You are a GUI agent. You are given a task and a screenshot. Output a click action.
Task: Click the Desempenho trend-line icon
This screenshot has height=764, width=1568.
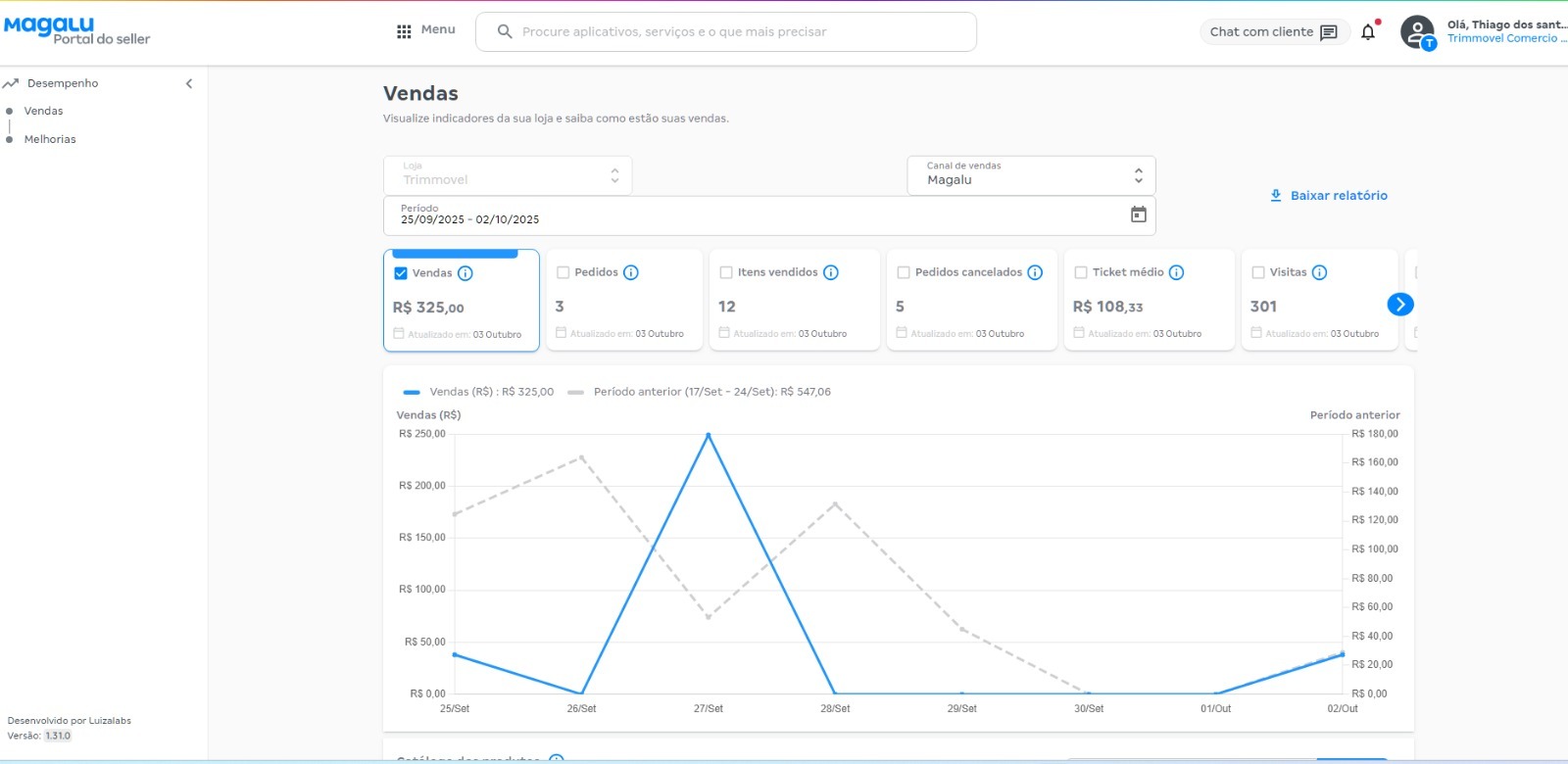(x=11, y=83)
